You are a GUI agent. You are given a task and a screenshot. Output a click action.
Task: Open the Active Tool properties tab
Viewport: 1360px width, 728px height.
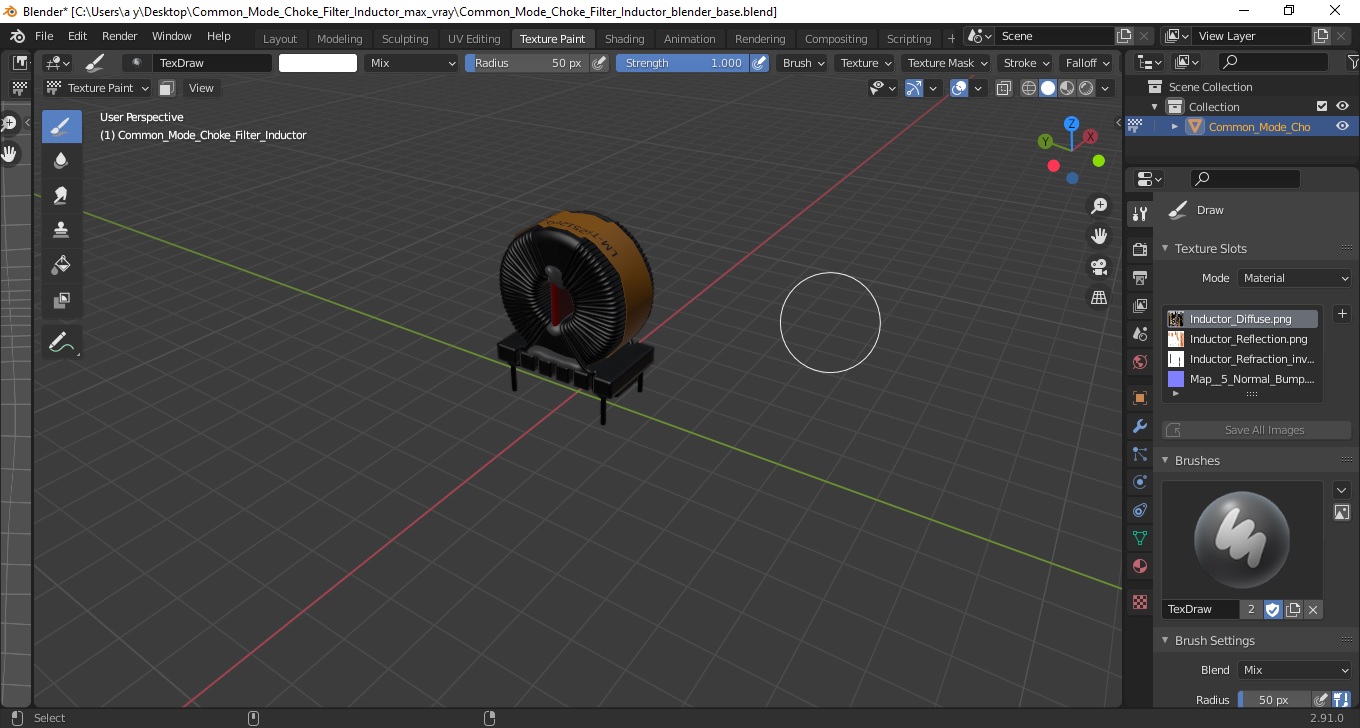click(x=1139, y=214)
